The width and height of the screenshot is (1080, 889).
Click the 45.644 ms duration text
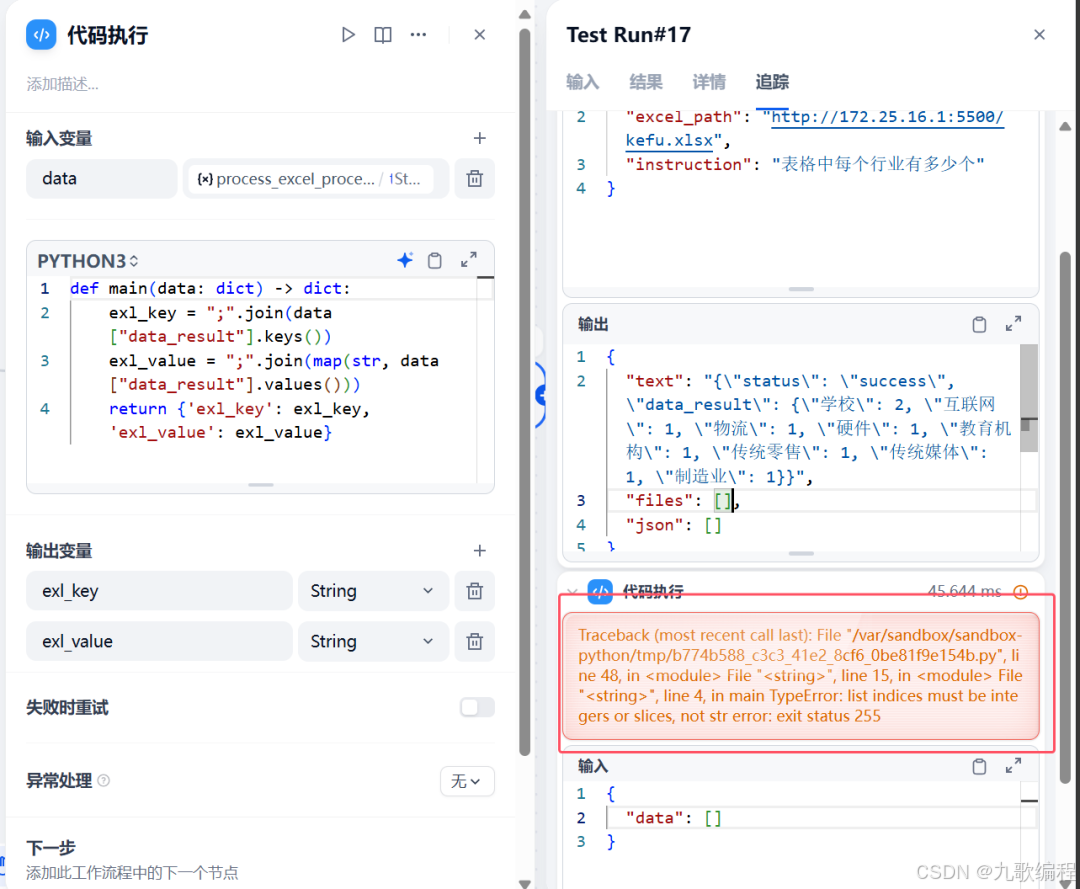pyautogui.click(x=964, y=591)
